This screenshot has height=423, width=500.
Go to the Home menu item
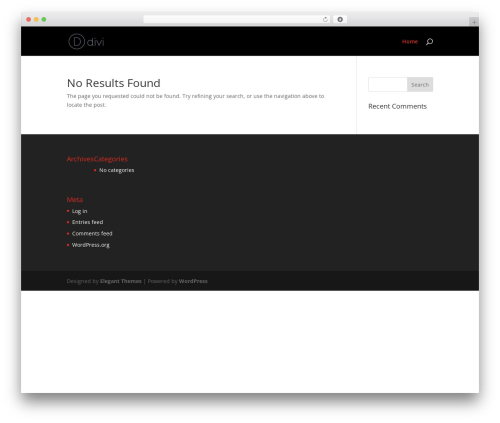tap(410, 42)
